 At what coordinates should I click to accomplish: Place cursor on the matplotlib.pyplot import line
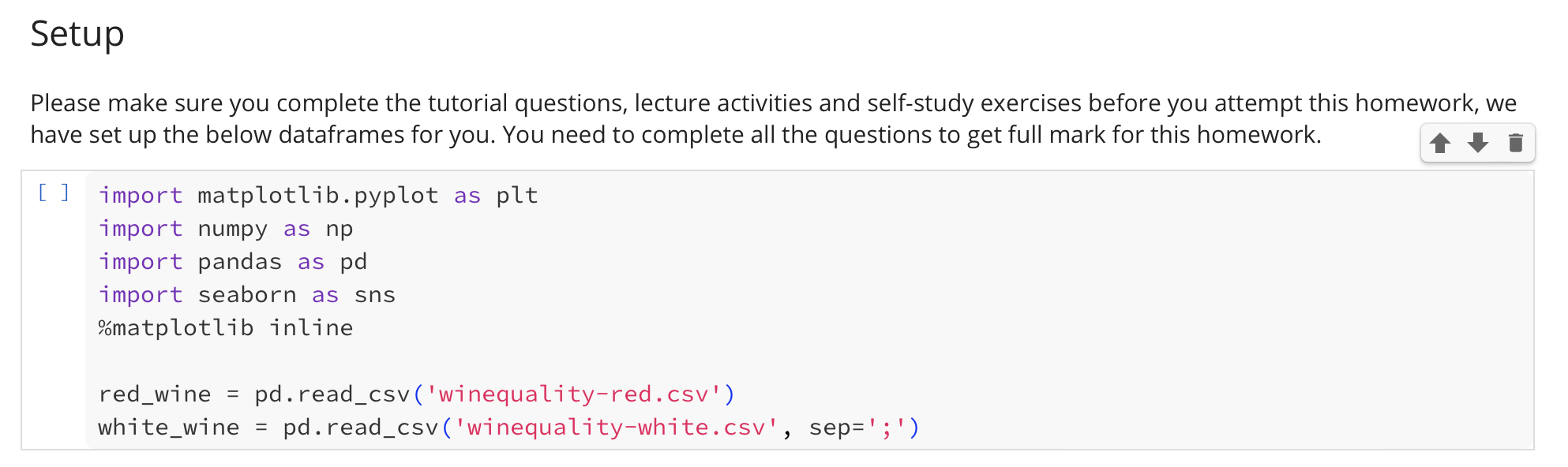(x=316, y=195)
